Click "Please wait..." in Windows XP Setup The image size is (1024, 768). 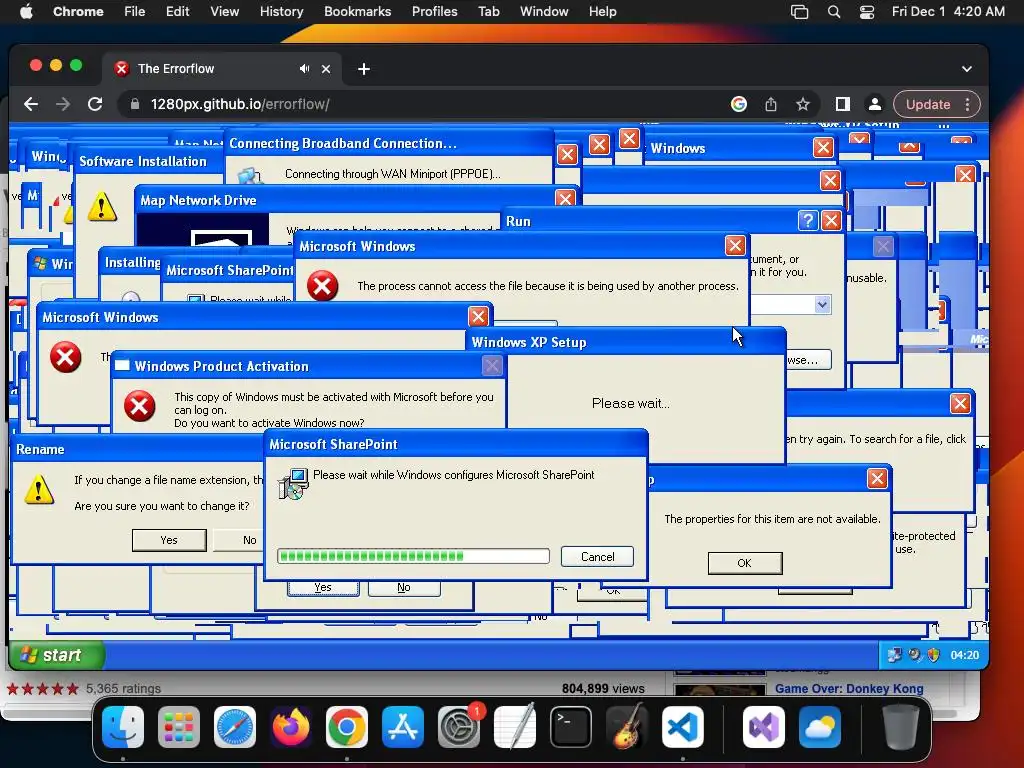(x=631, y=404)
